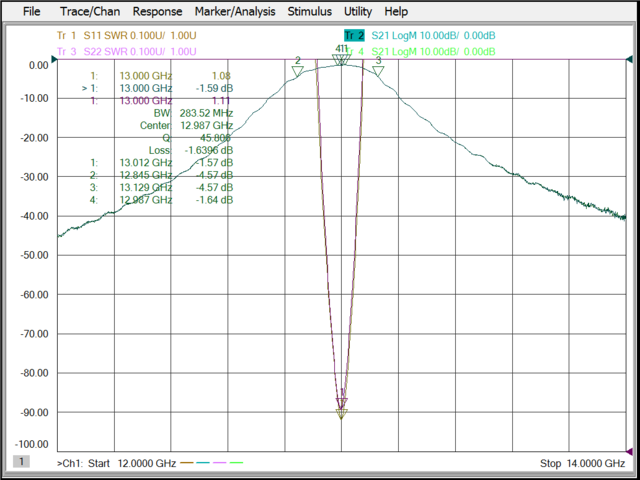This screenshot has height=480, width=640.
Task: Click the purple reference marker at bottom right
Action: pos(629,451)
